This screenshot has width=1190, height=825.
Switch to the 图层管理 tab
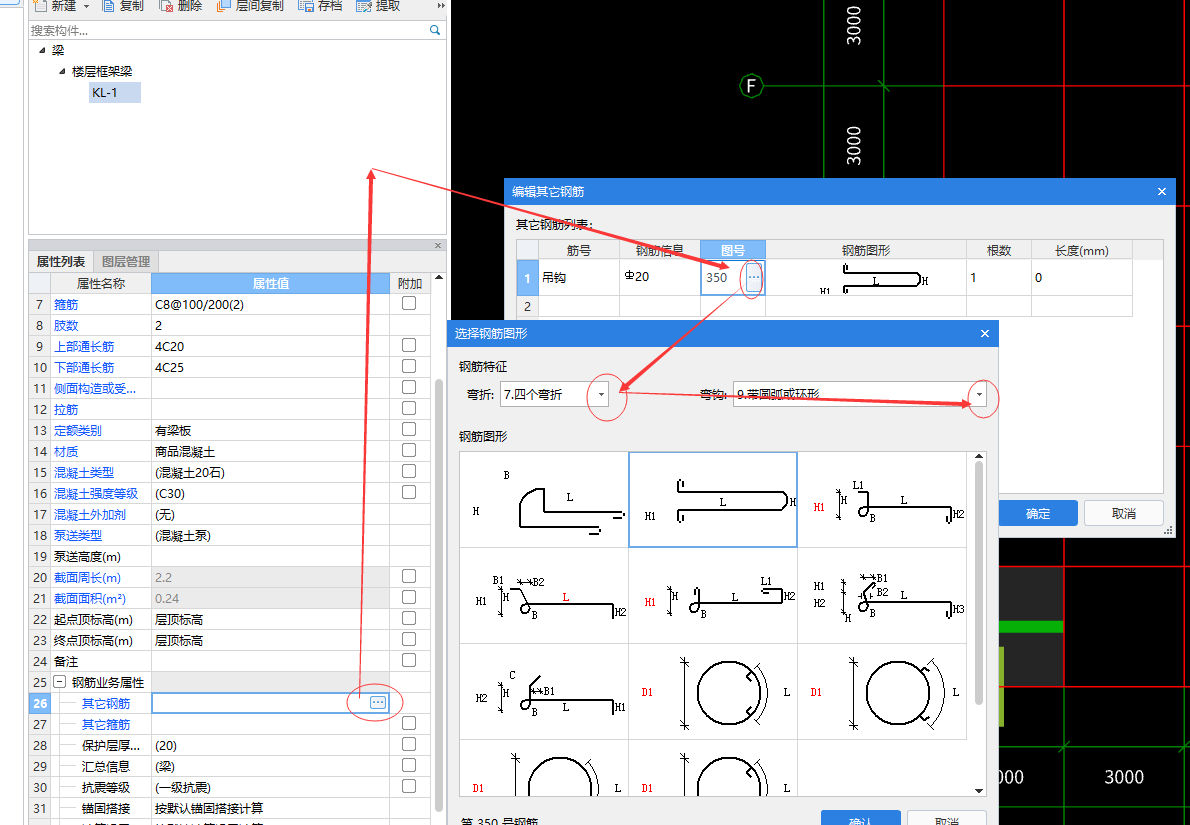click(x=126, y=261)
